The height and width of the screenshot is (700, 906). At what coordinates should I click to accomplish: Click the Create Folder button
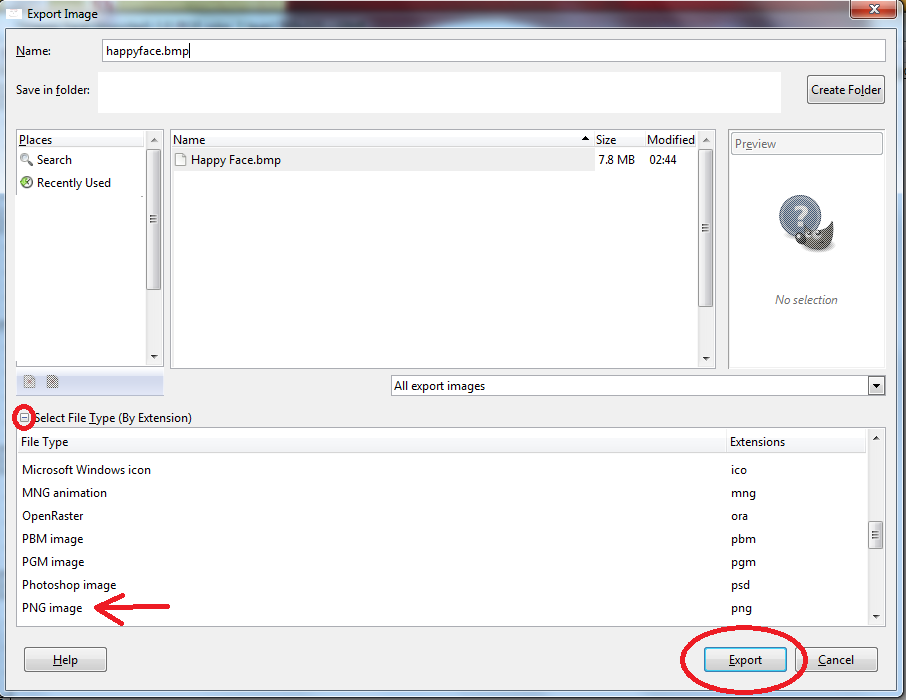(845, 90)
